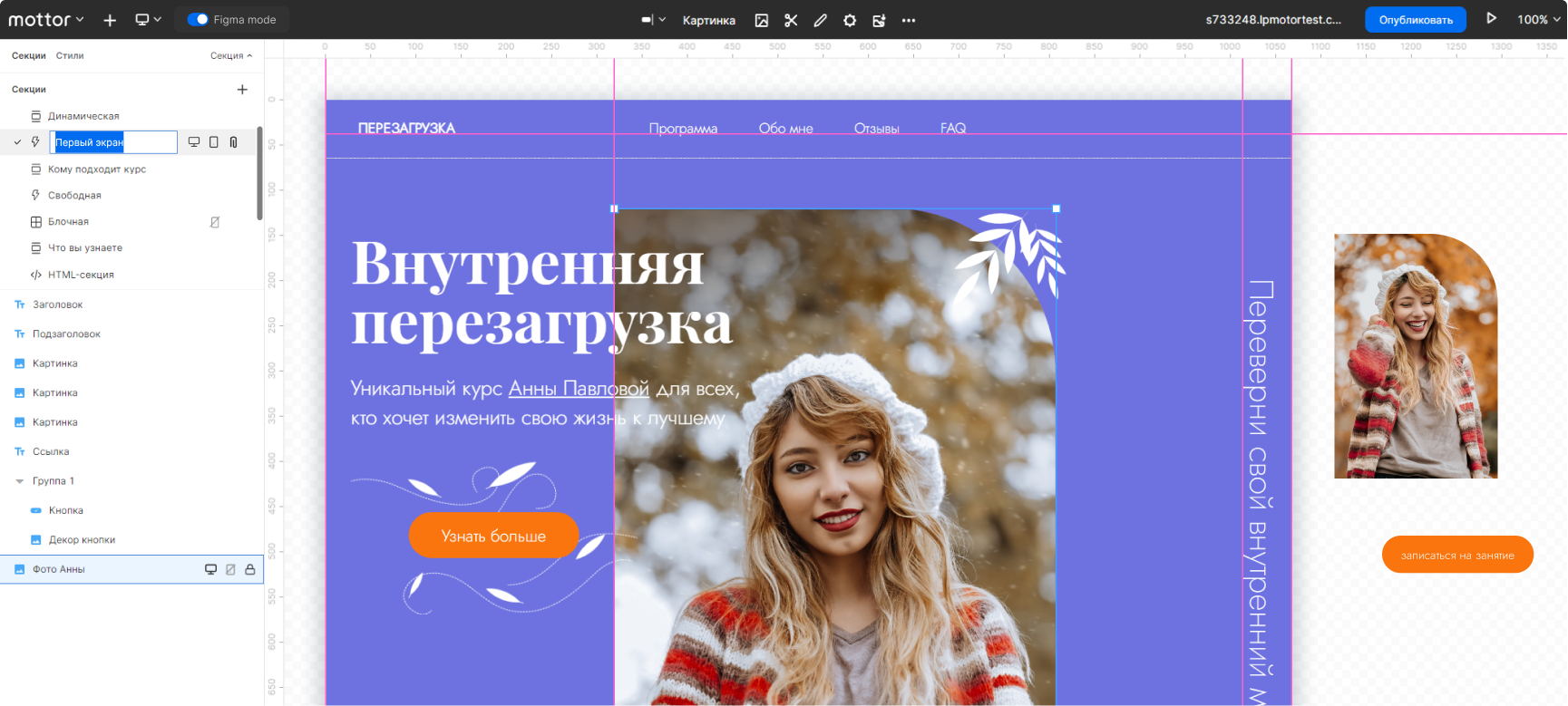Screen dimensions: 1568x706
Task: Click the plus icon in top bar
Action: coord(110,20)
